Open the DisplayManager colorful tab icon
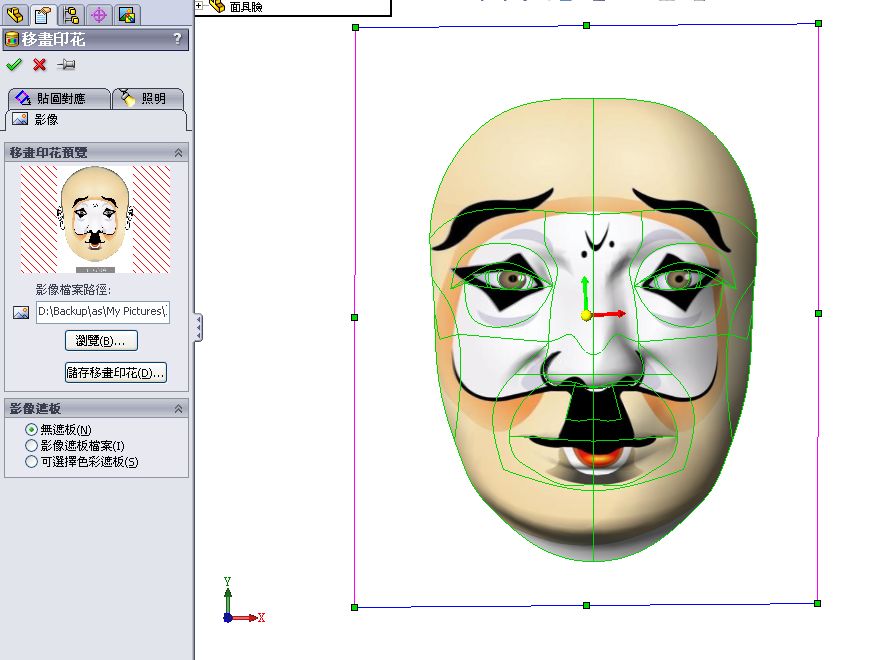 [127, 15]
